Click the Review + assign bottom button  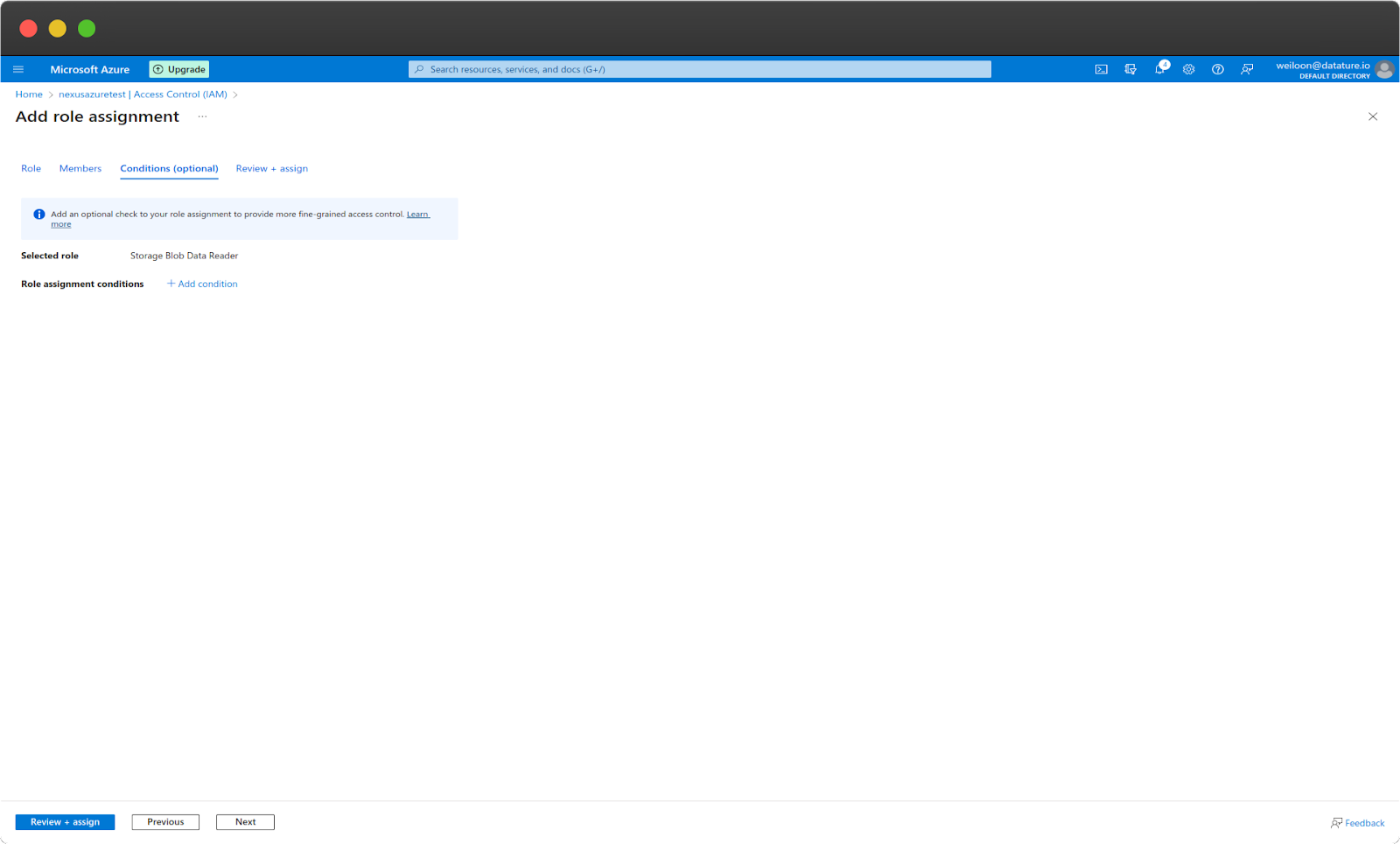[64, 821]
